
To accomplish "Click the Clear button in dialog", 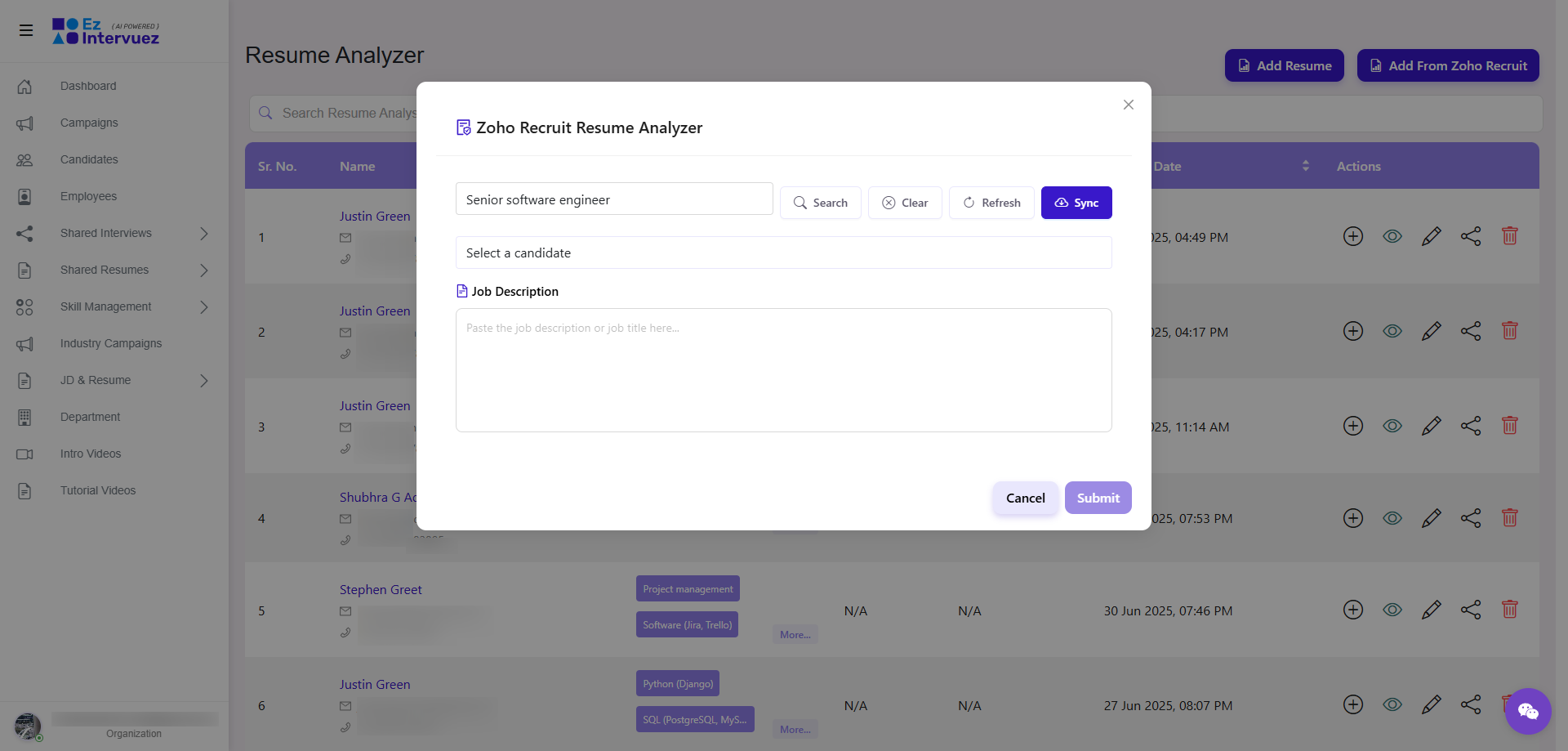I will pyautogui.click(x=905, y=203).
